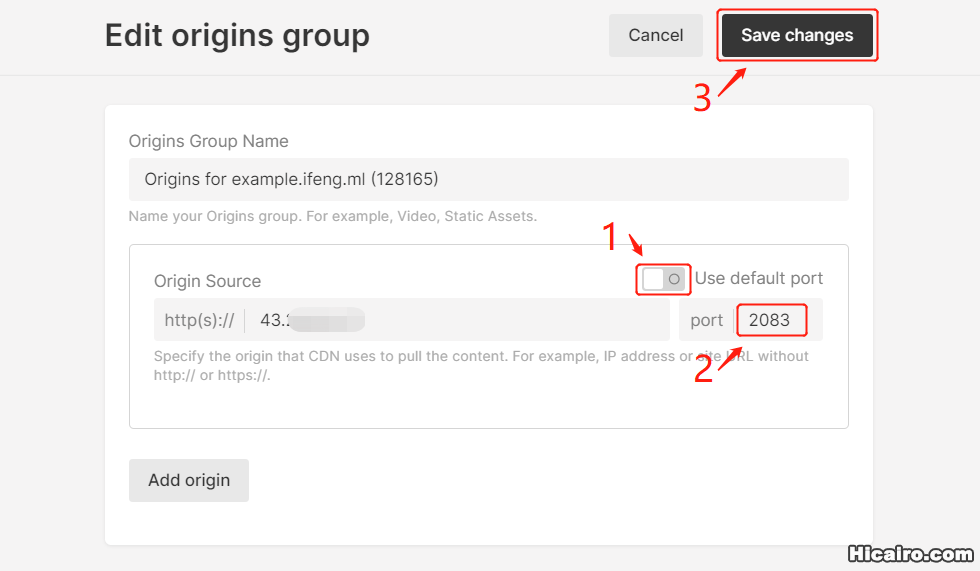
Task: Click the 'Edit origins group' heading
Action: (x=237, y=36)
